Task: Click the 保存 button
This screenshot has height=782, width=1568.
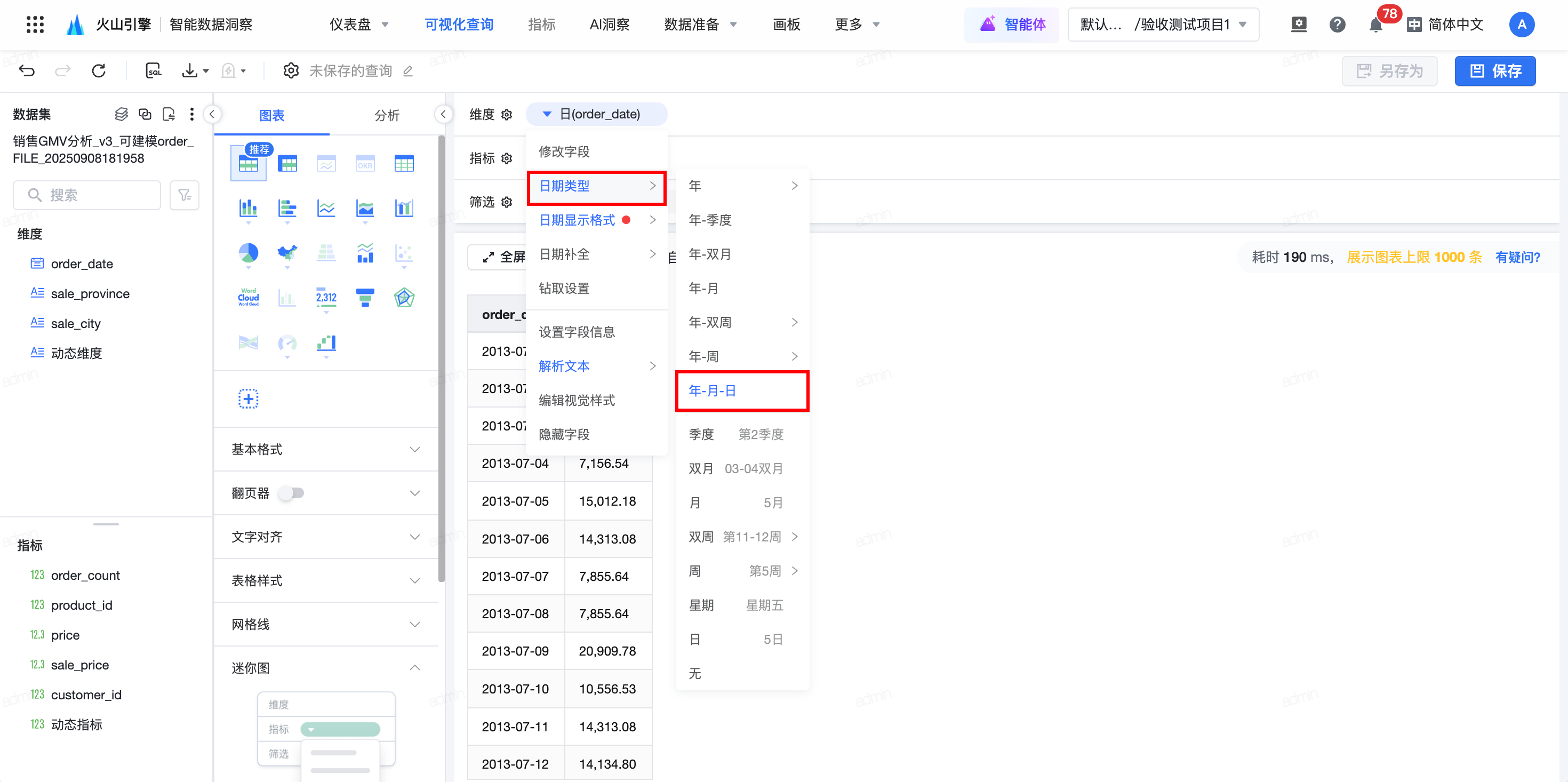Action: [x=1494, y=70]
